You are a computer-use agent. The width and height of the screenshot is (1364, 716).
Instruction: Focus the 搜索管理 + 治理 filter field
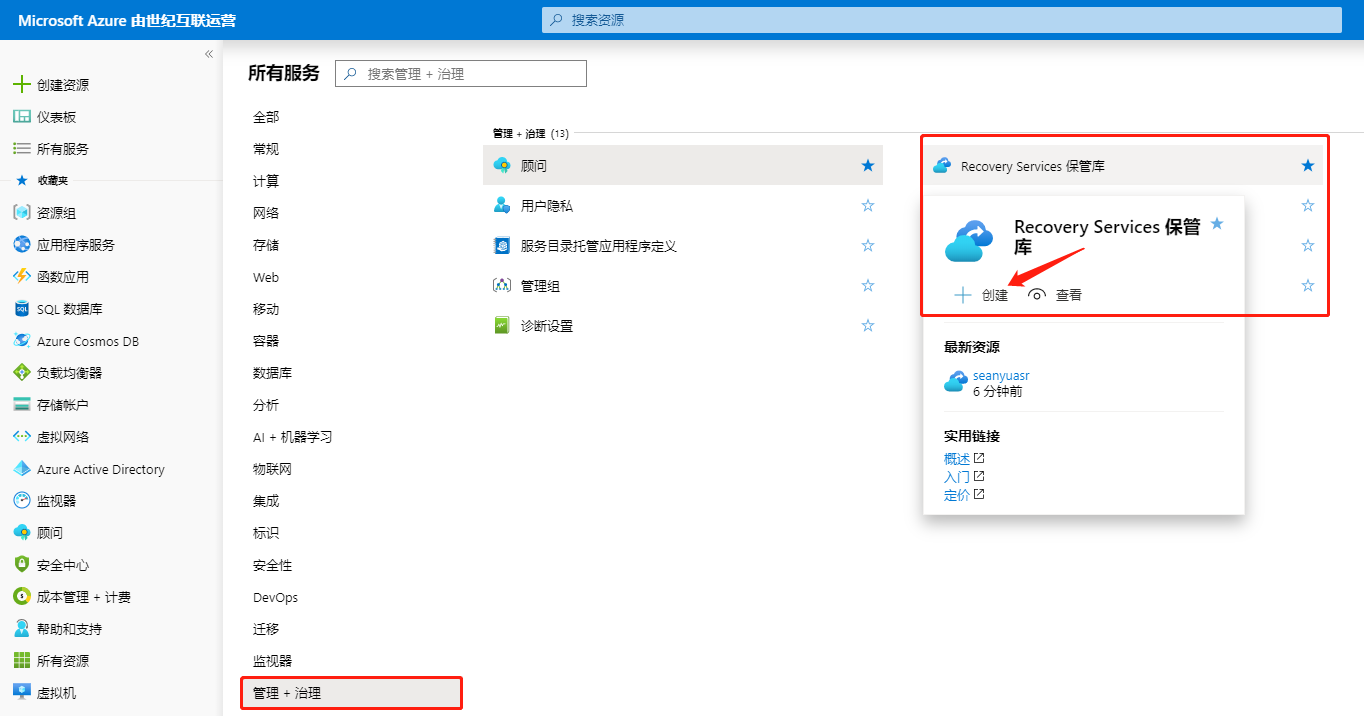(x=461, y=73)
